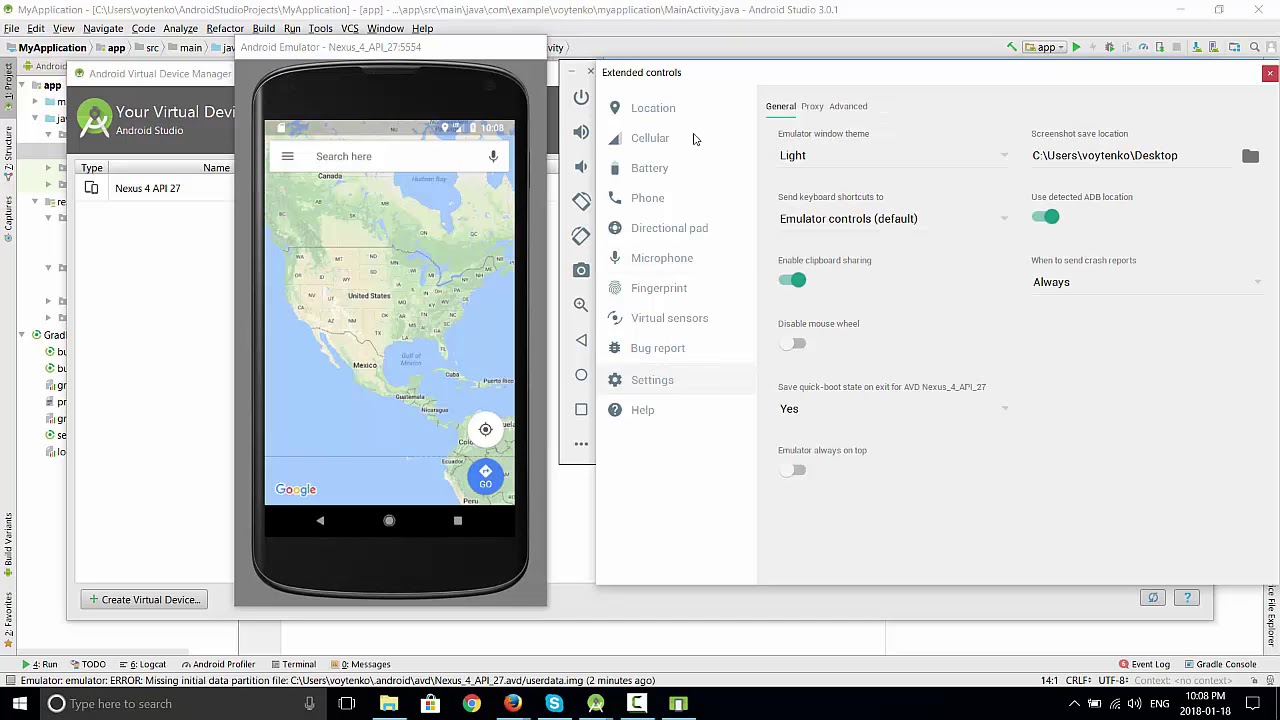
Task: Open the Event Log panel
Action: (1145, 664)
